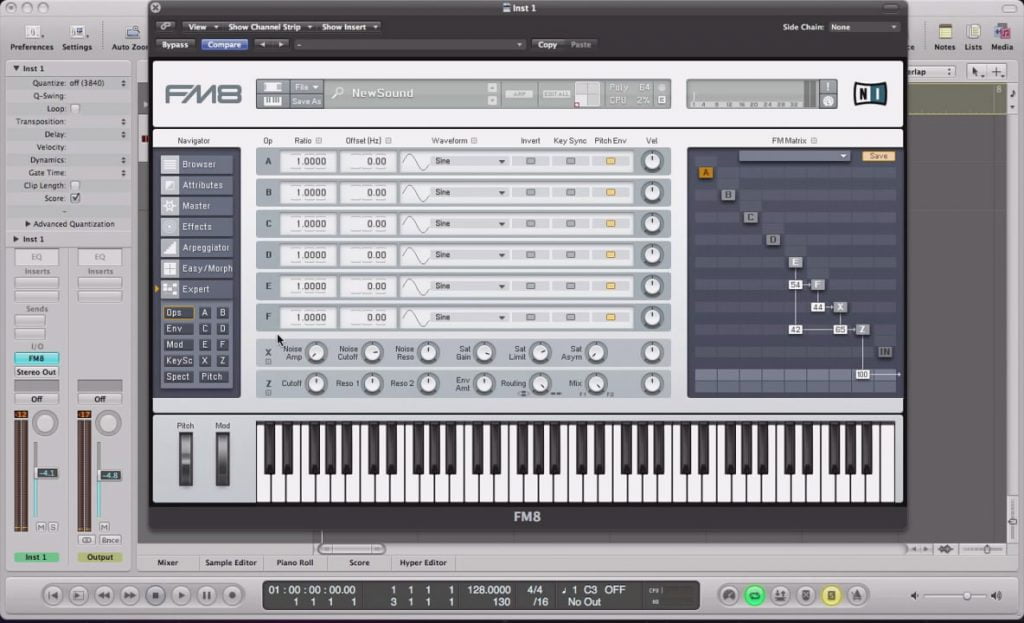
Task: Click operator Z in FM Matrix
Action: coord(862,329)
